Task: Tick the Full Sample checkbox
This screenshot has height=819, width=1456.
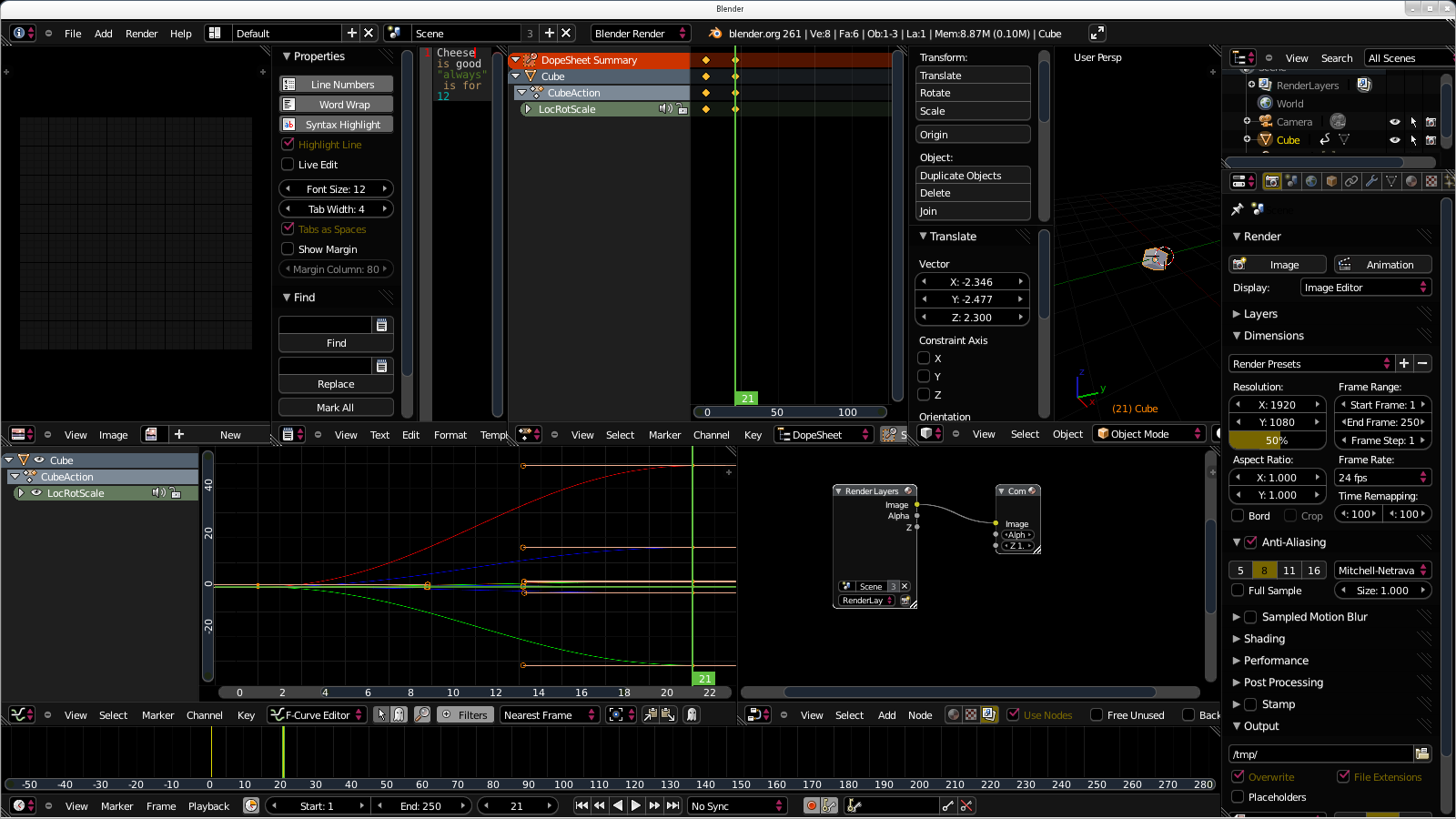Action: 1238,591
